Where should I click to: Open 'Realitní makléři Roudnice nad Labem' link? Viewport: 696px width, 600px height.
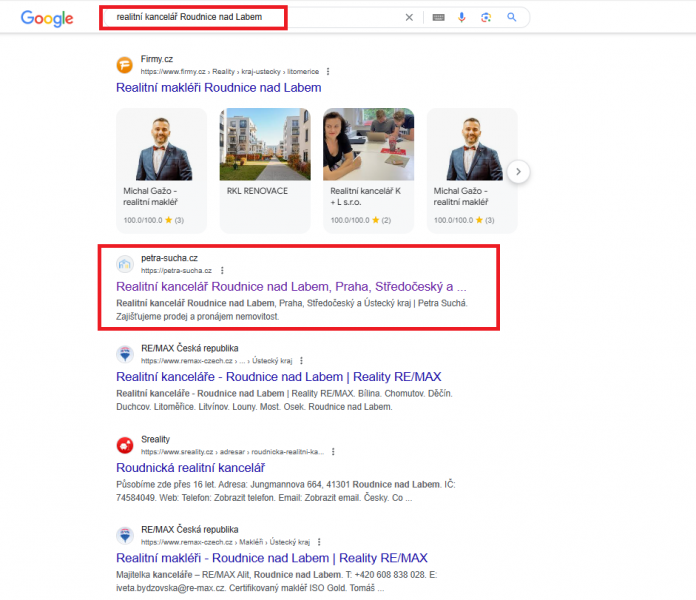218,87
